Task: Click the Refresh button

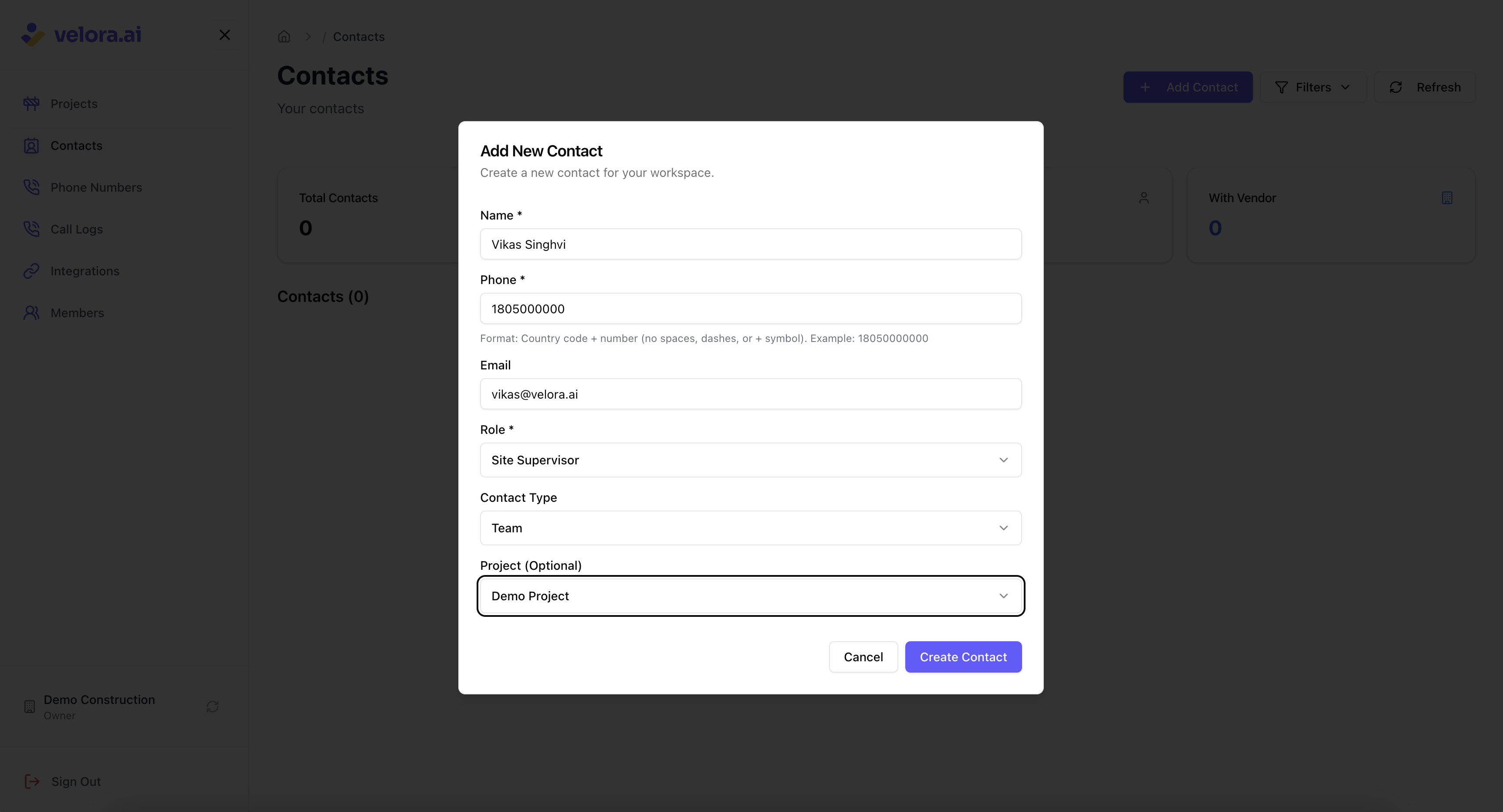Action: (x=1425, y=88)
